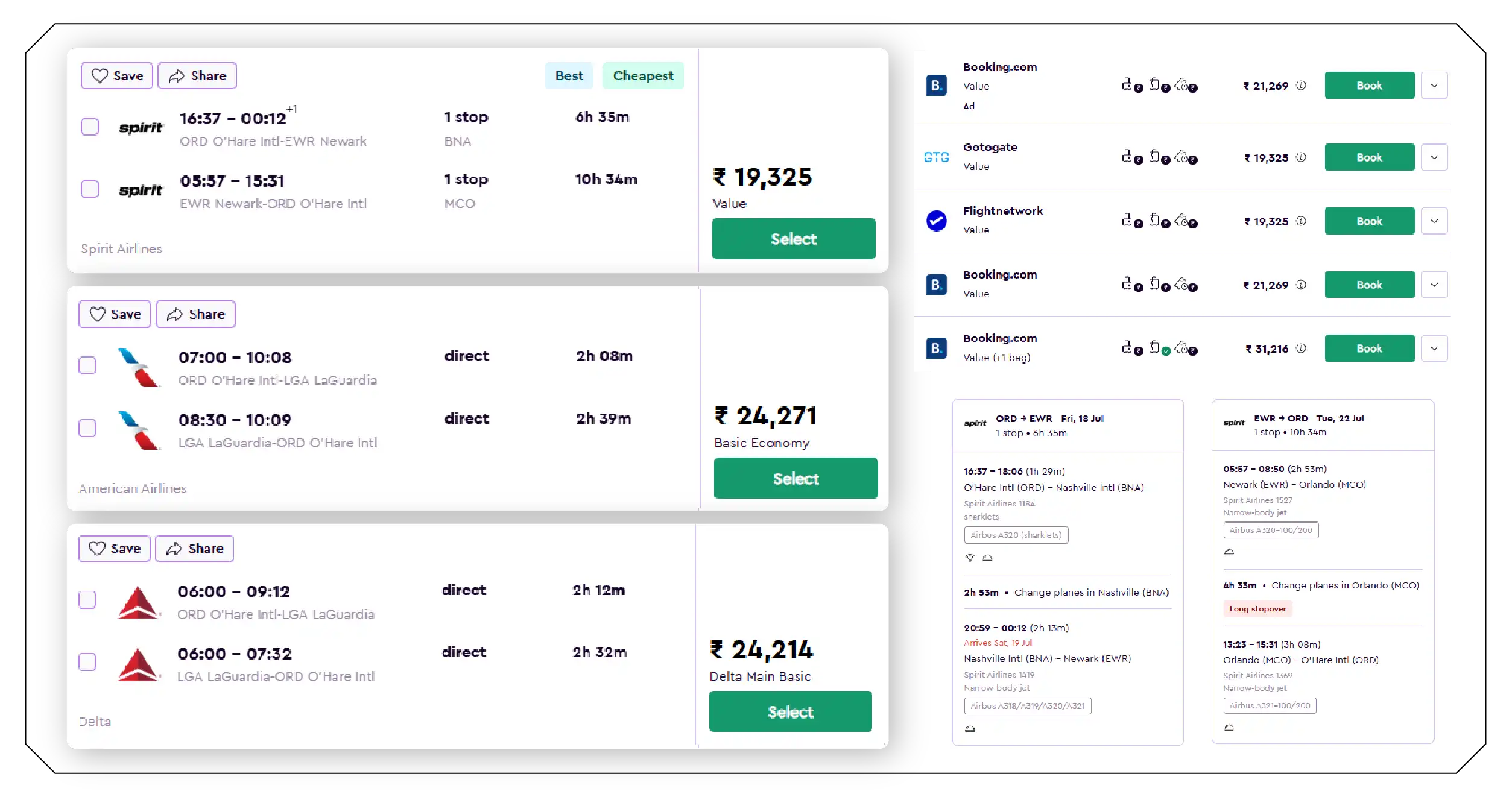This screenshot has height=797, width=1512.
Task: Click the Wi-Fi amenity icon on ORD-BNA leg
Action: pos(969,558)
